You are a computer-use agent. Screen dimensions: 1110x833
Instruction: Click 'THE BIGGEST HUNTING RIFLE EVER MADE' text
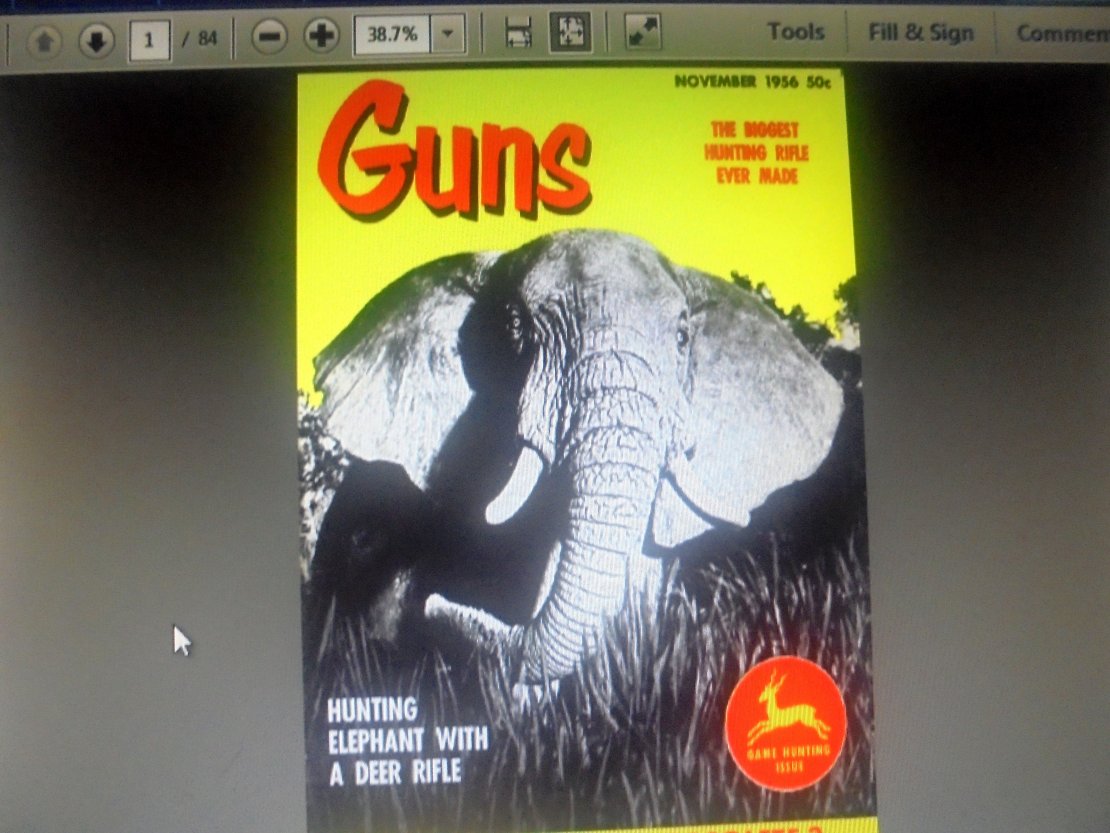click(x=756, y=152)
